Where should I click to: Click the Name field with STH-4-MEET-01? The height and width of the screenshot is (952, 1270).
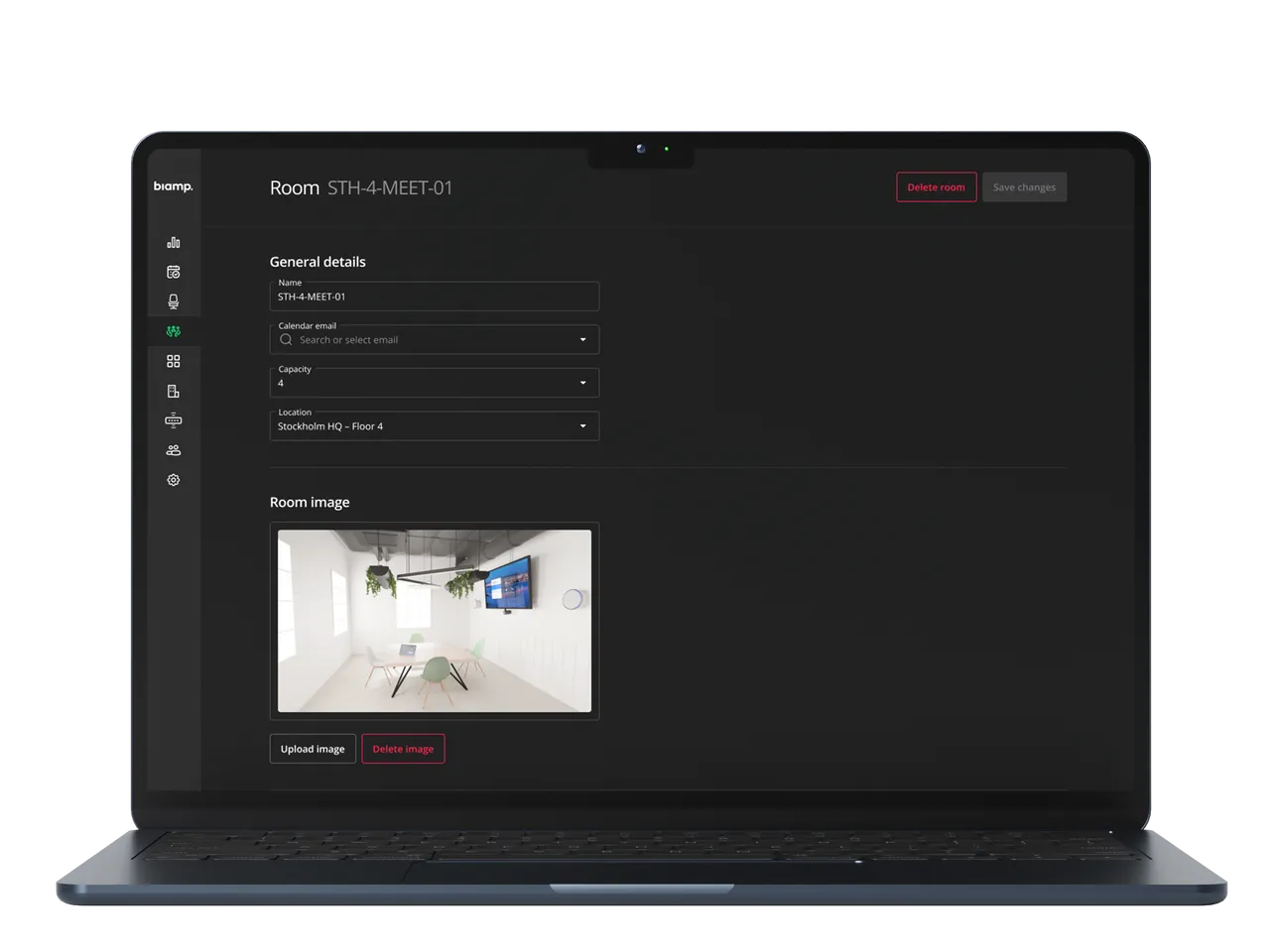click(435, 297)
